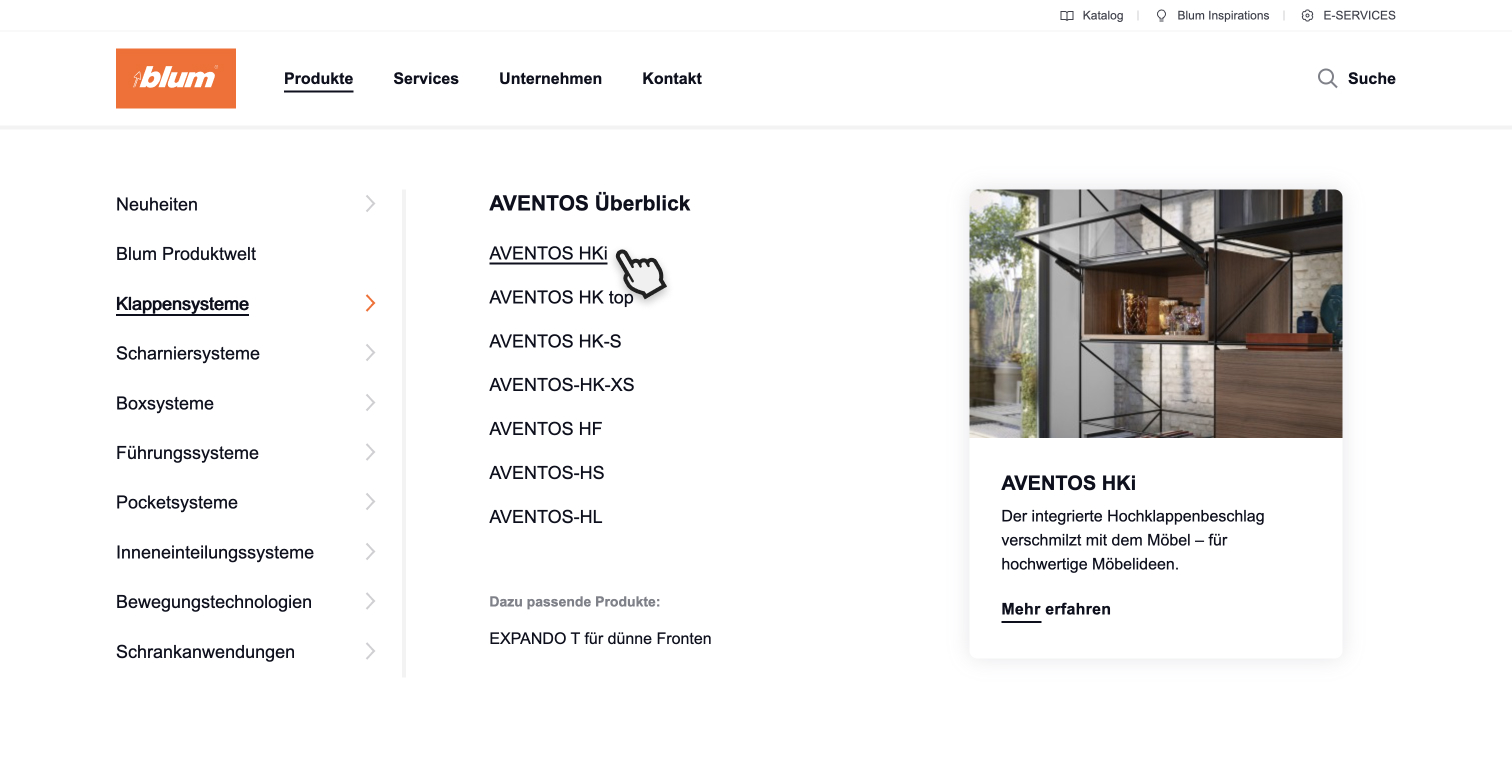The width and height of the screenshot is (1512, 758).
Task: Open the Katalog link
Action: pos(1102,16)
